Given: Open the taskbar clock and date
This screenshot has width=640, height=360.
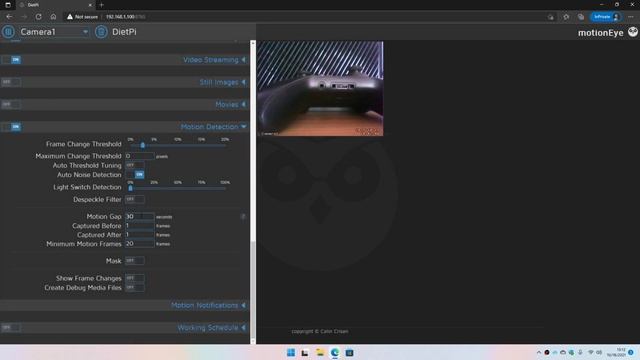Looking at the screenshot, I should (x=616, y=352).
